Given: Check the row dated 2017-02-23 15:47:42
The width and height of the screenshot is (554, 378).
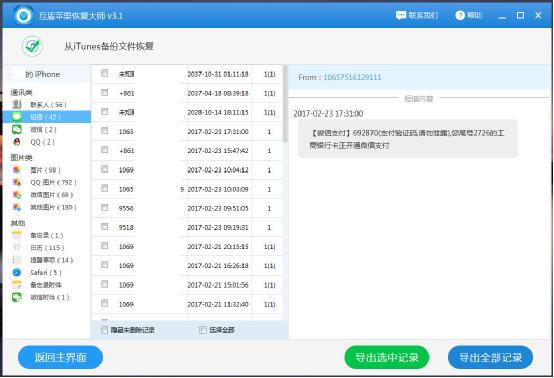Looking at the screenshot, I should click(104, 150).
